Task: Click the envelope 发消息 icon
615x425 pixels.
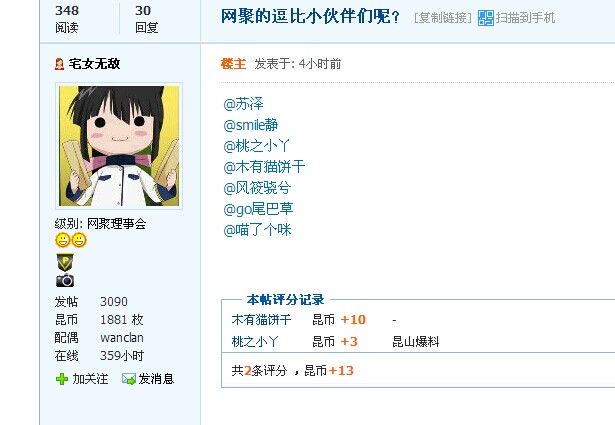Action: tap(129, 379)
